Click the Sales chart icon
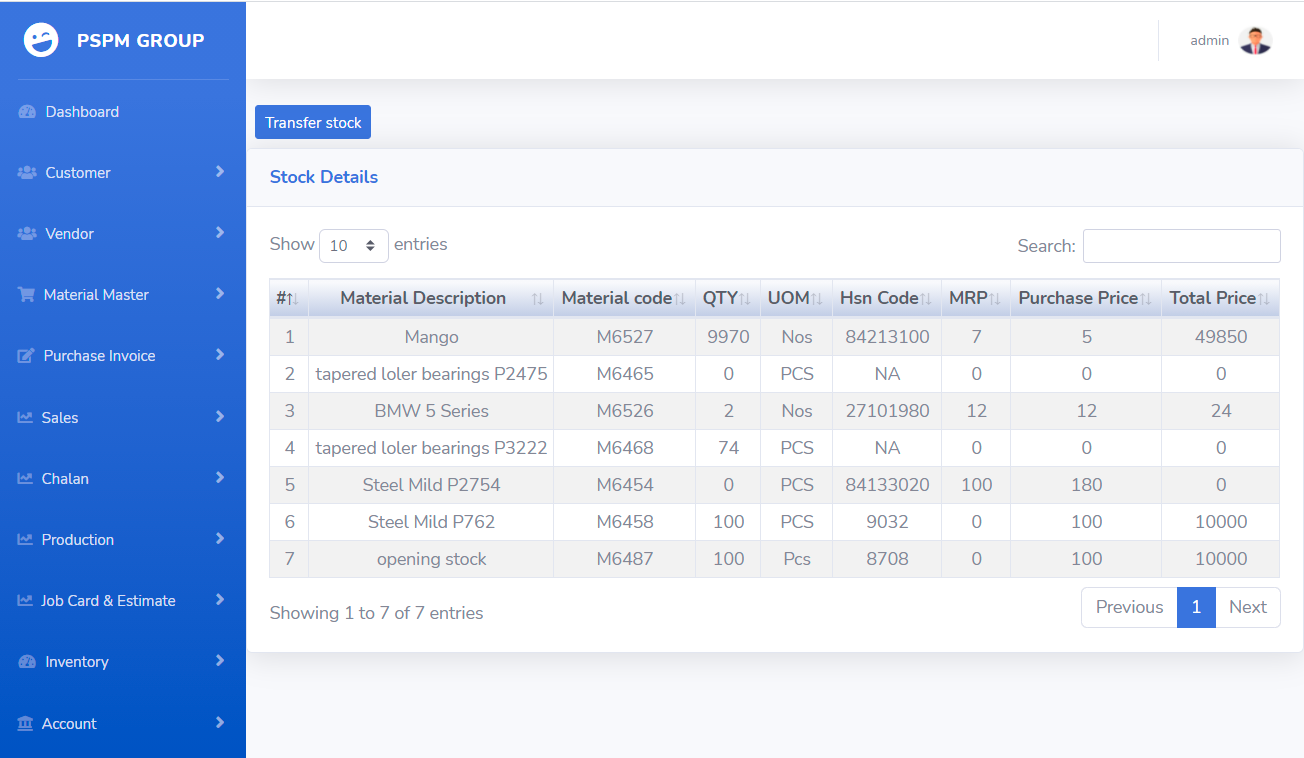 pyautogui.click(x=25, y=418)
